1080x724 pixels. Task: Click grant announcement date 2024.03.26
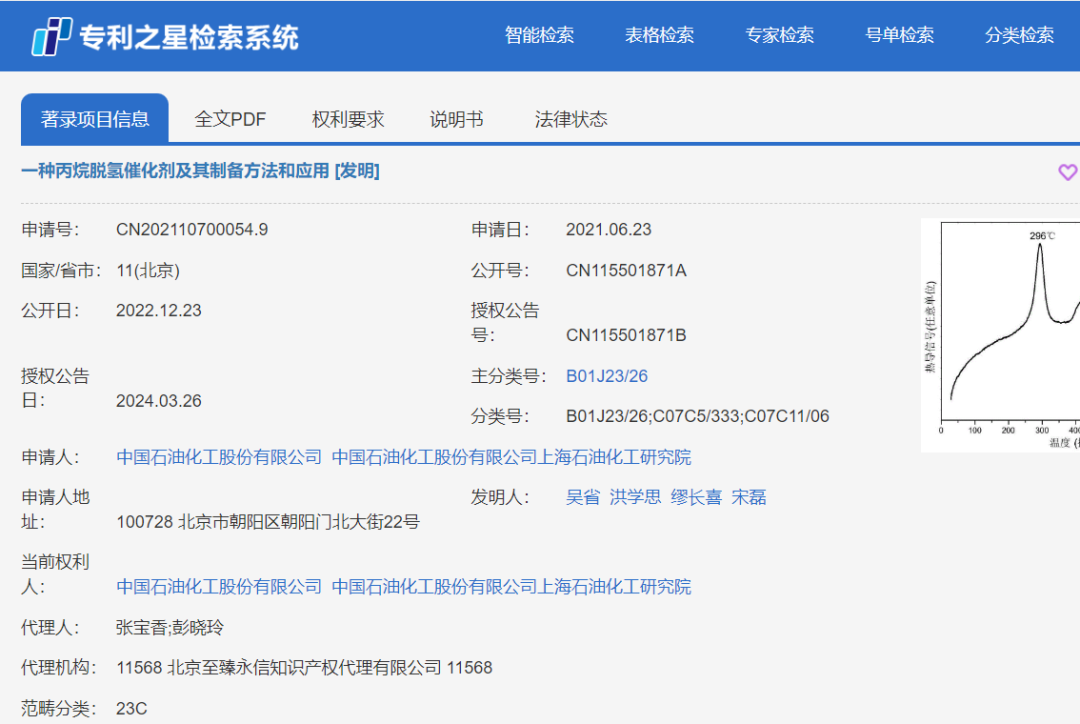tap(158, 401)
